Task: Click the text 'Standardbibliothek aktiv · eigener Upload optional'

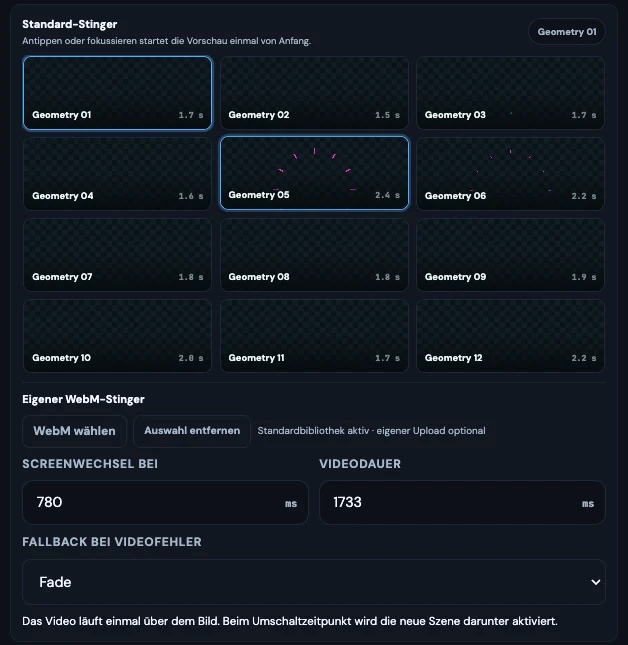Action: click(x=371, y=431)
